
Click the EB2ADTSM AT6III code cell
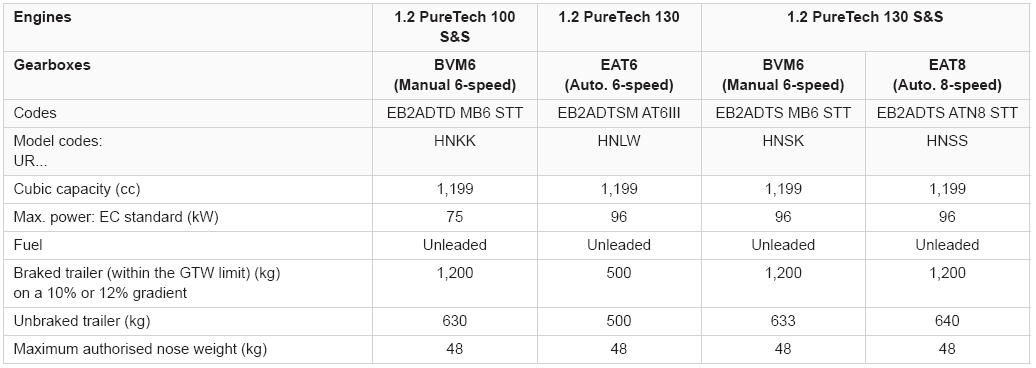point(619,113)
